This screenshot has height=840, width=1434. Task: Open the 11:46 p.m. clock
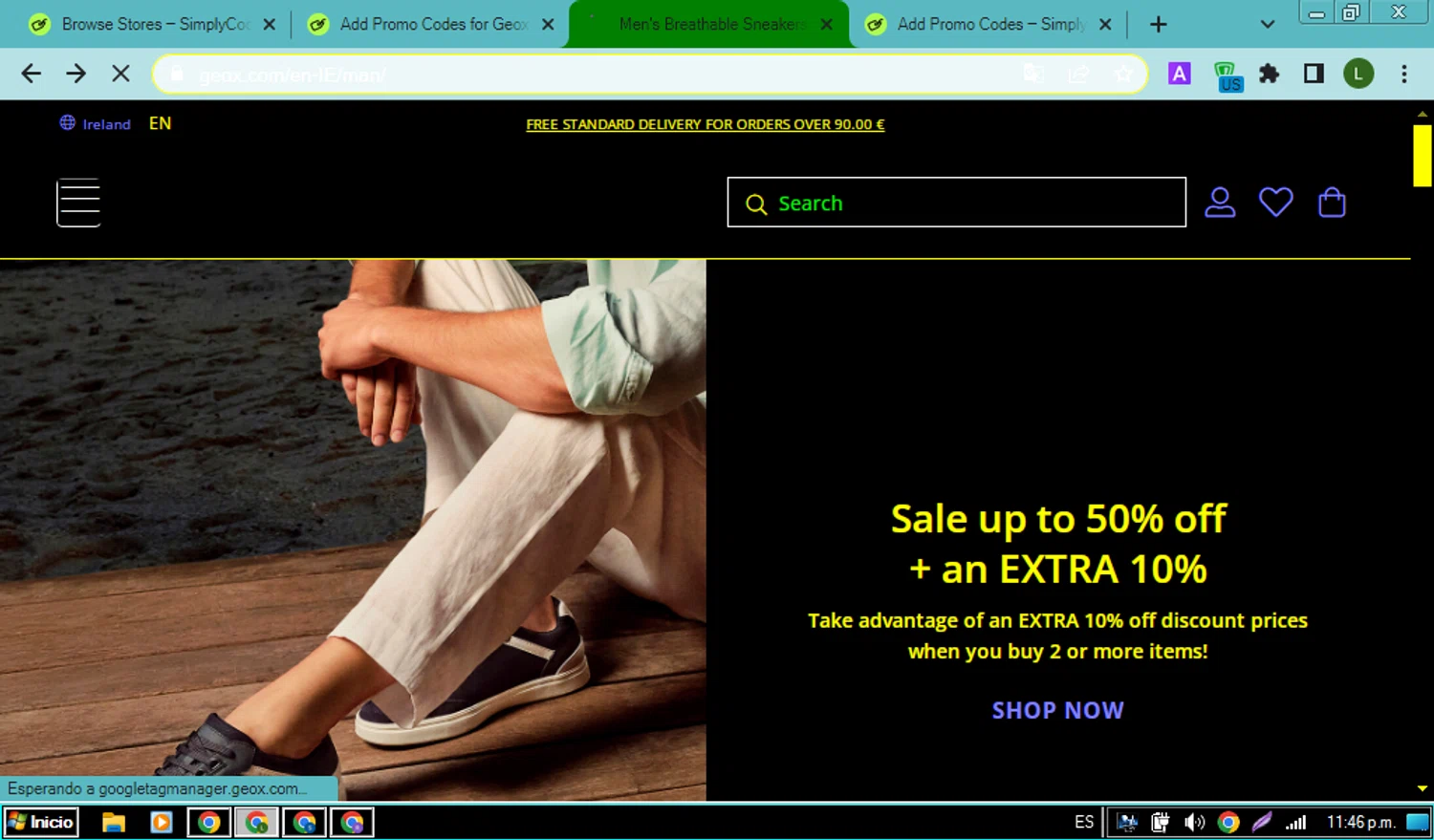pos(1360,822)
